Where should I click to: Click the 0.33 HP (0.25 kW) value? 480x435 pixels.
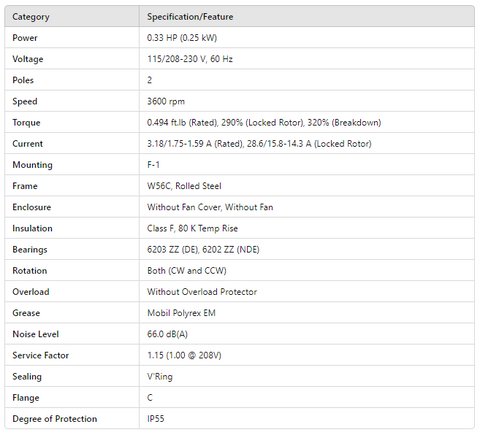tap(182, 38)
